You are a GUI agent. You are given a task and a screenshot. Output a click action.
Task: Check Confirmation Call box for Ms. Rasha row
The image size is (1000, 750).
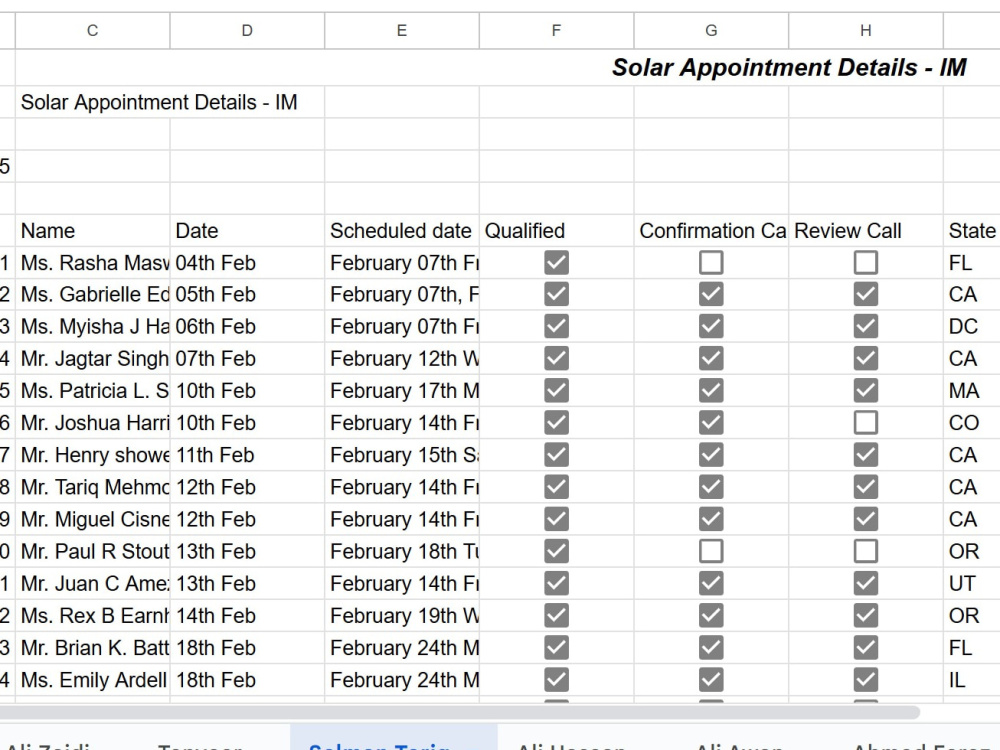tap(711, 263)
